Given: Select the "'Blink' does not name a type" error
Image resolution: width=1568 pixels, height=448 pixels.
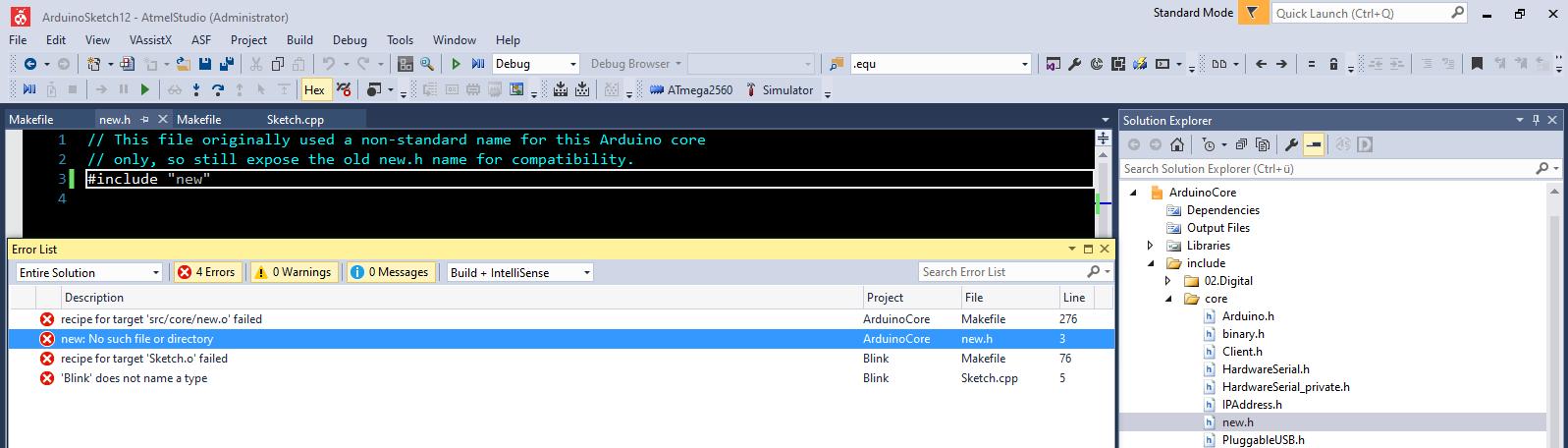Looking at the screenshot, I should pos(562,378).
